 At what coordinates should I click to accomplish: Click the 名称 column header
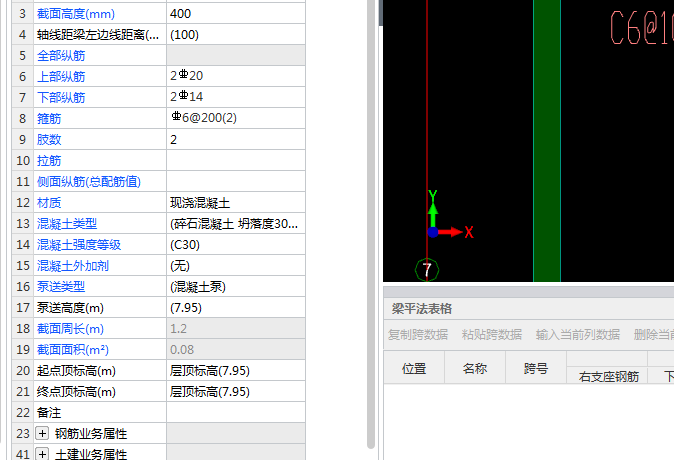[x=475, y=368]
